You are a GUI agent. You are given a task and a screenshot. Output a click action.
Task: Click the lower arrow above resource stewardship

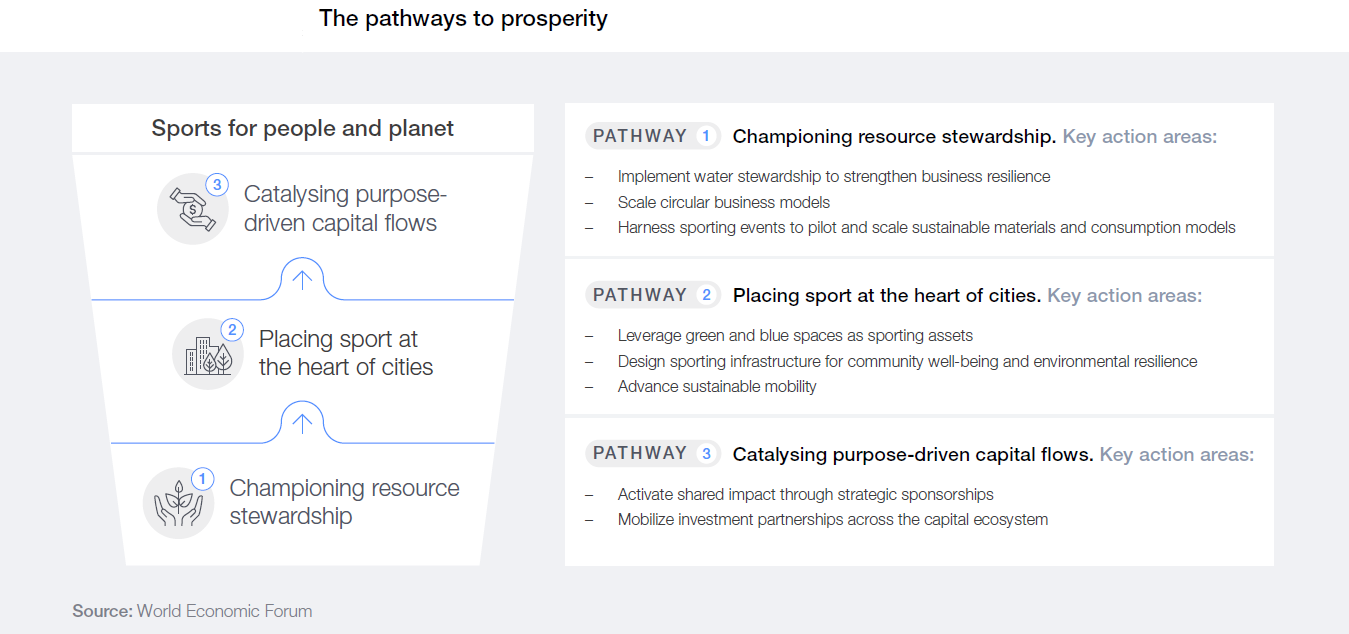click(302, 423)
